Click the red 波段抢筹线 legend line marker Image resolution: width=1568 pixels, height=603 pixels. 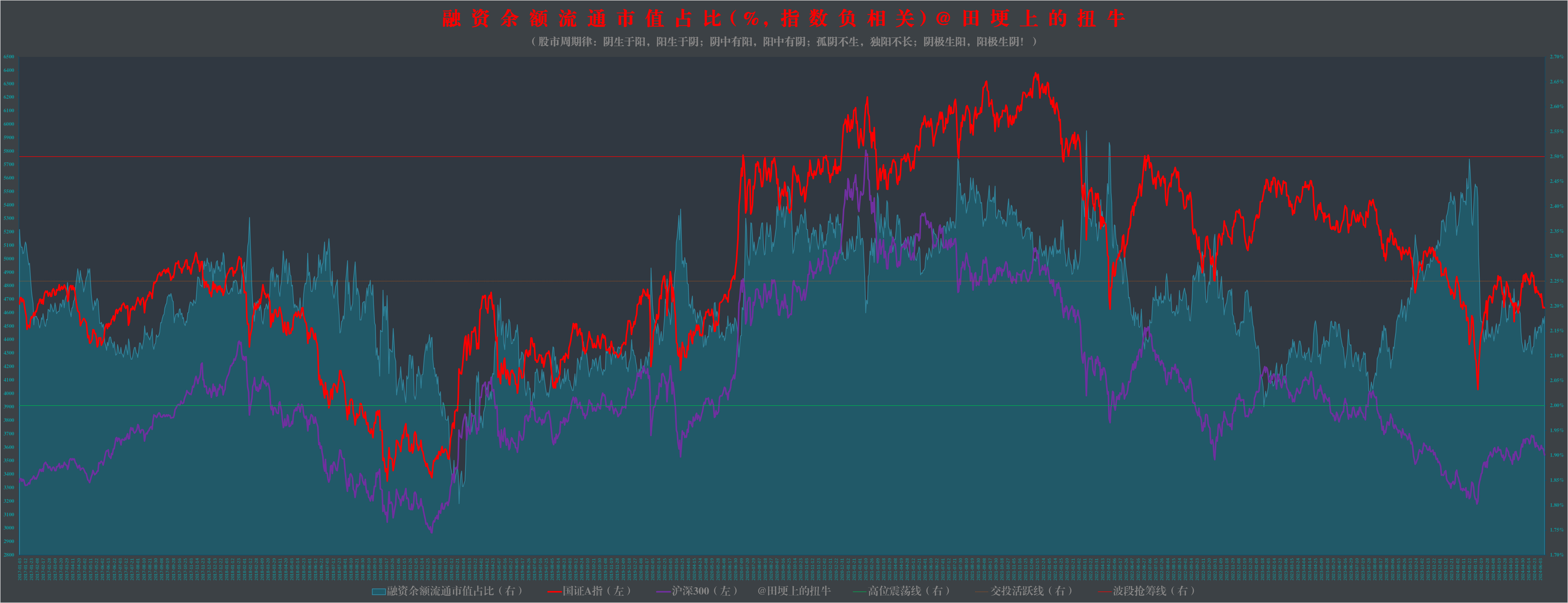point(1105,592)
